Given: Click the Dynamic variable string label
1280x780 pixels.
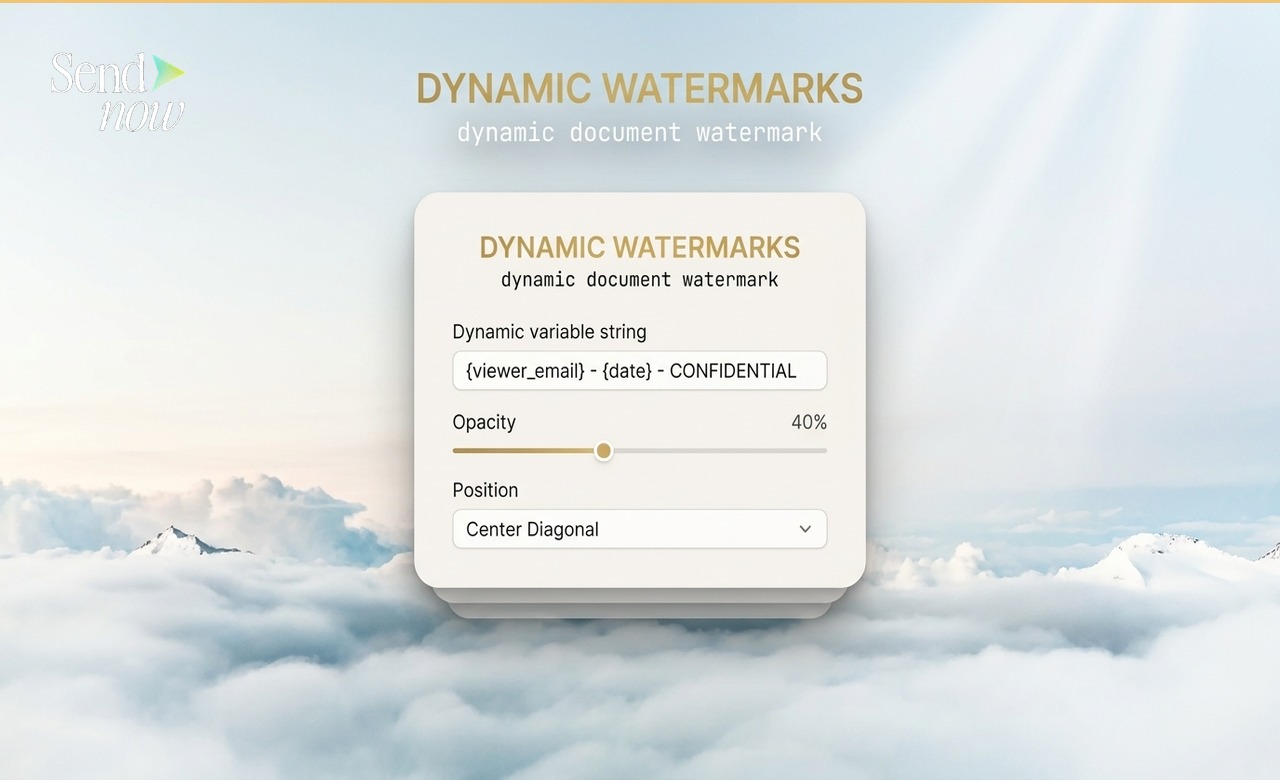Looking at the screenshot, I should (549, 332).
